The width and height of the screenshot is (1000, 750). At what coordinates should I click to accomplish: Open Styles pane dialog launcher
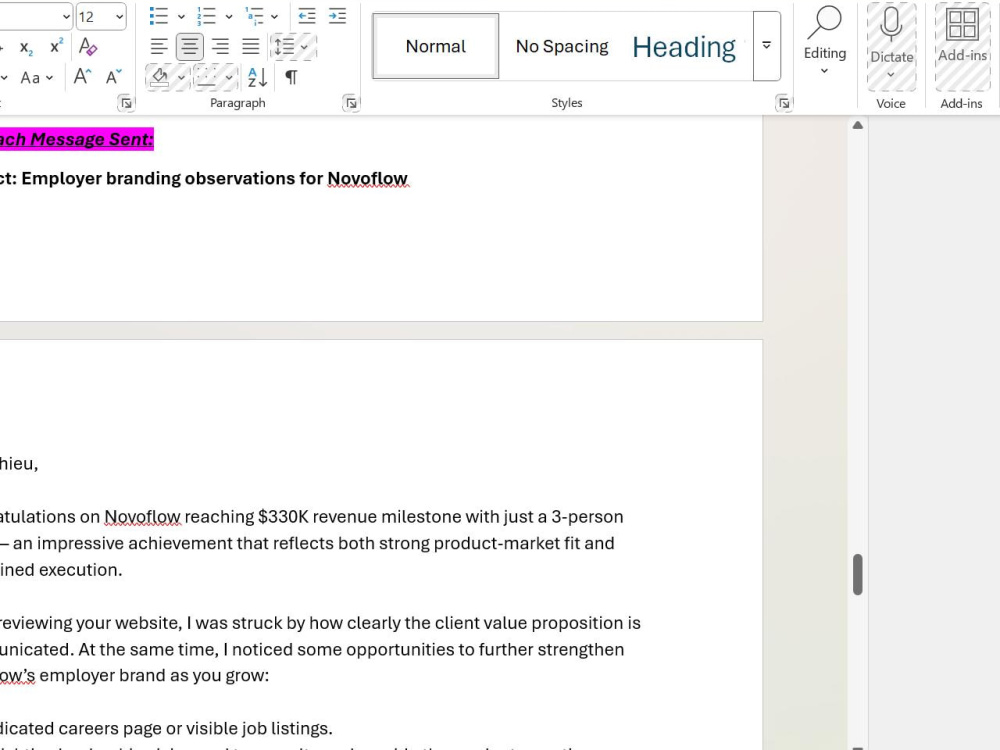click(783, 103)
